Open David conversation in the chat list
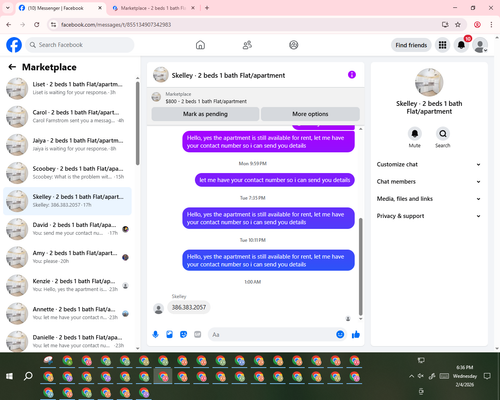The width and height of the screenshot is (500, 400). tap(67, 229)
